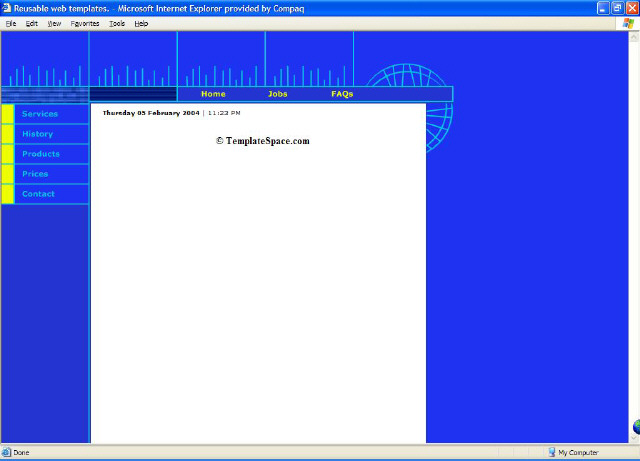Expand the Favorites menu

[x=85, y=23]
